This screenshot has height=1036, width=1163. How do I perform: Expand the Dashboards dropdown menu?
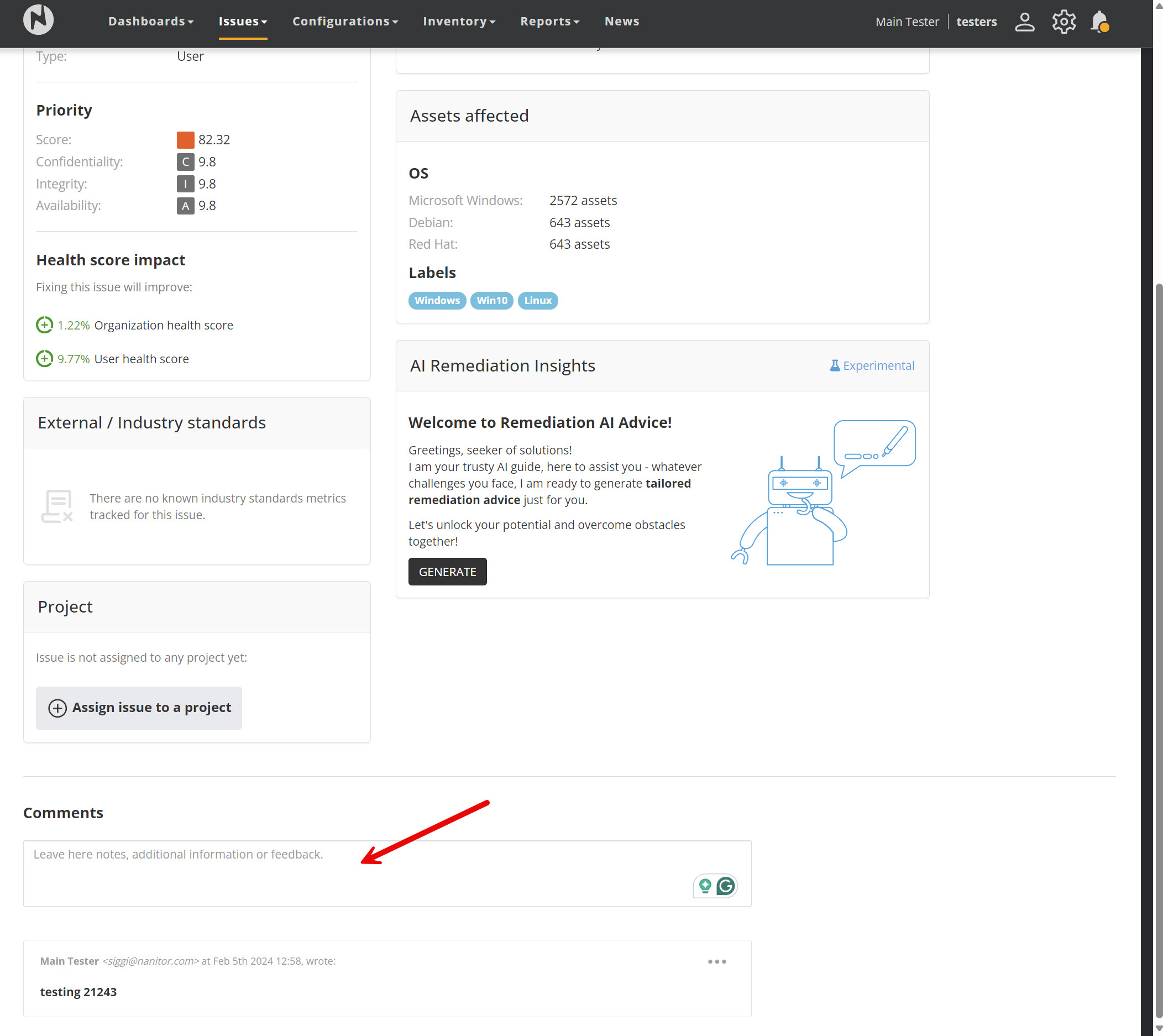coord(151,22)
